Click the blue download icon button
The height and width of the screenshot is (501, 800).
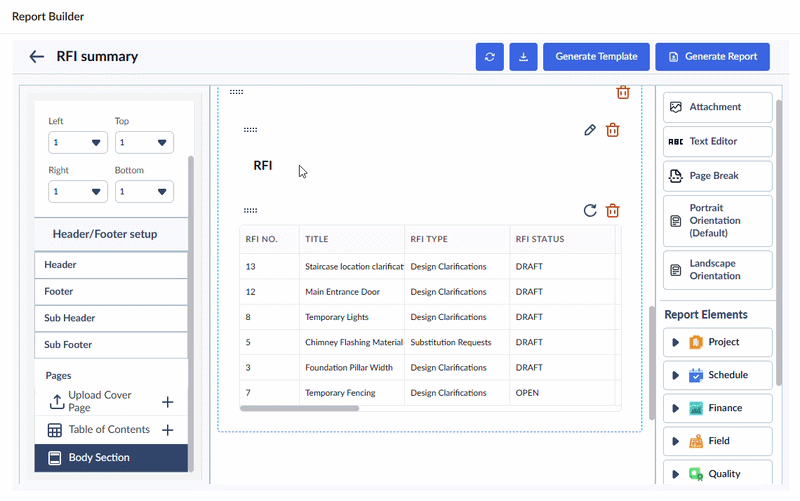click(x=523, y=57)
